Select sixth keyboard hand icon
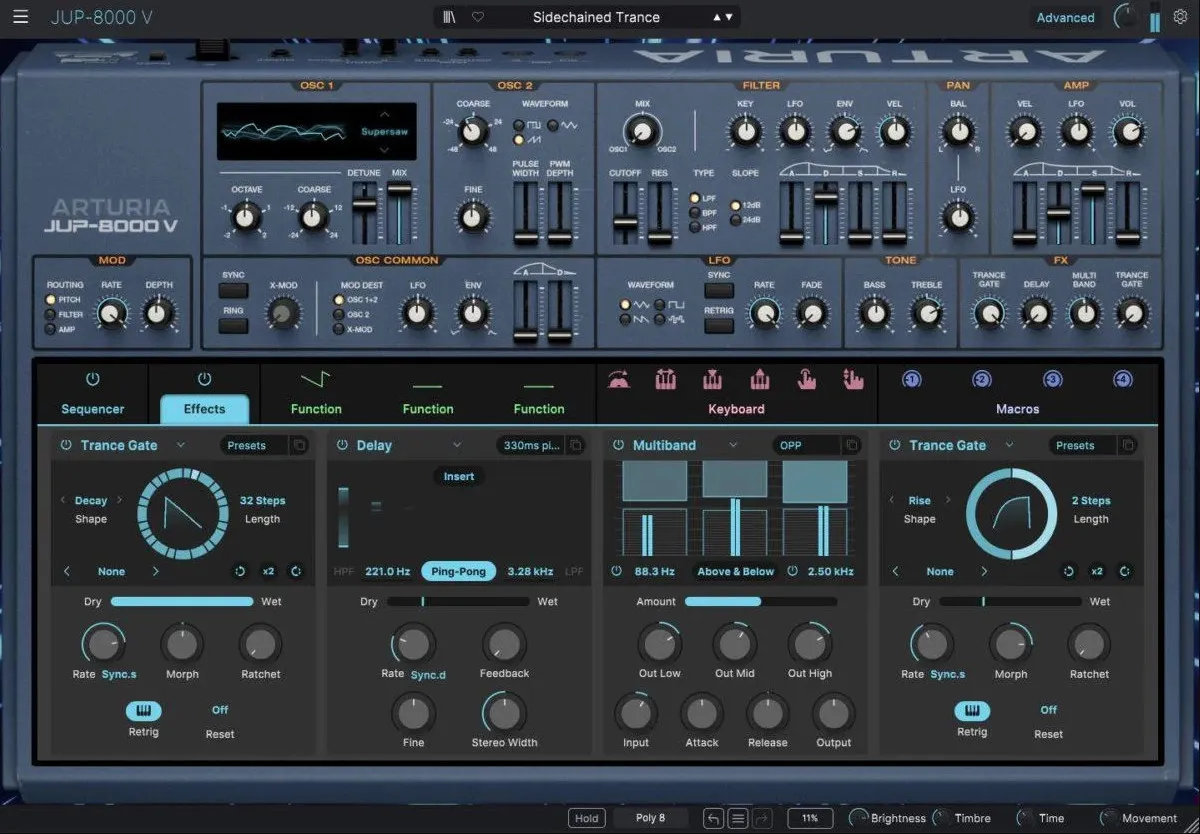Image resolution: width=1200 pixels, height=834 pixels. point(852,380)
